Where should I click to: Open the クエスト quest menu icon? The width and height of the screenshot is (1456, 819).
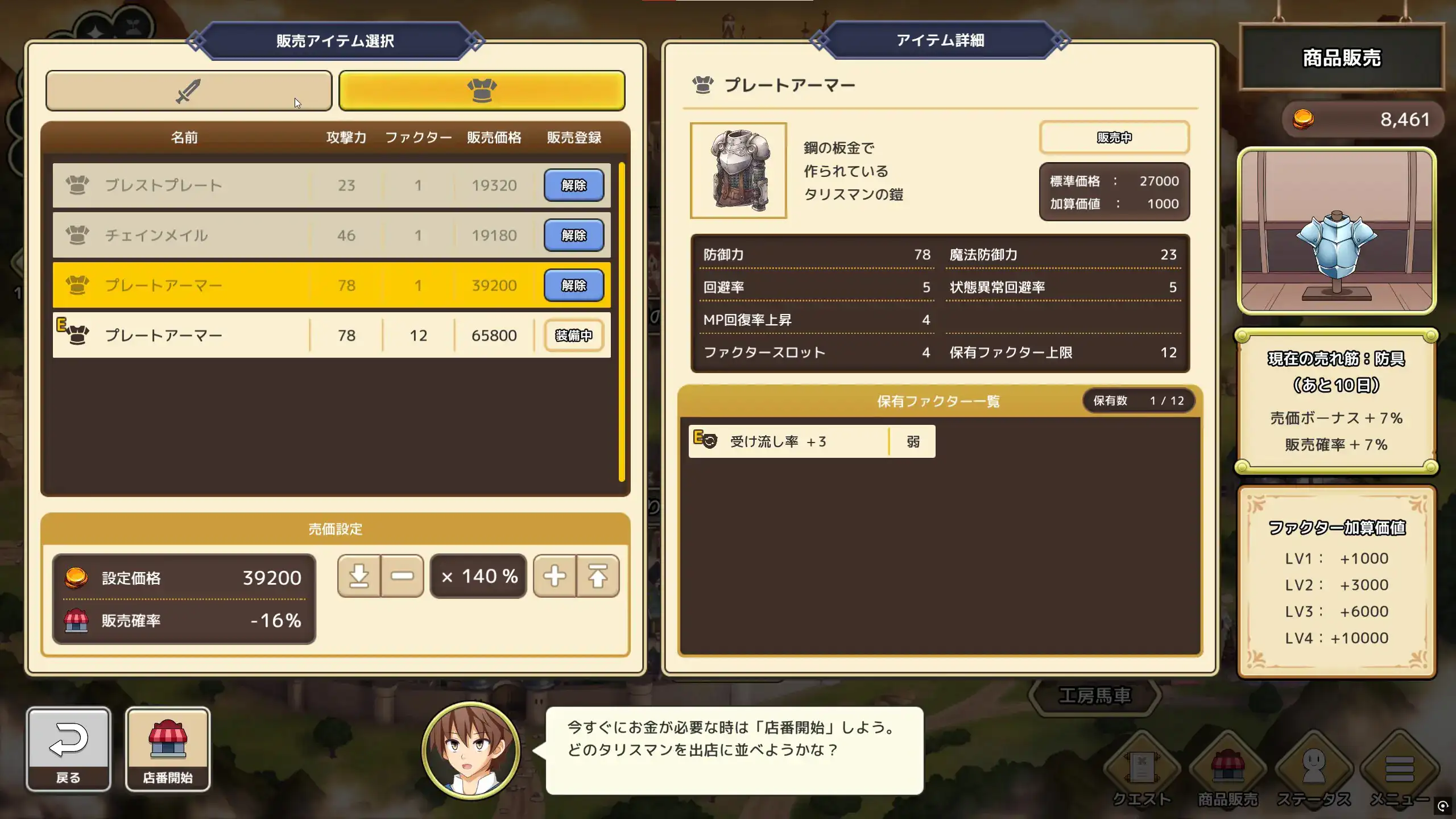point(1141,771)
